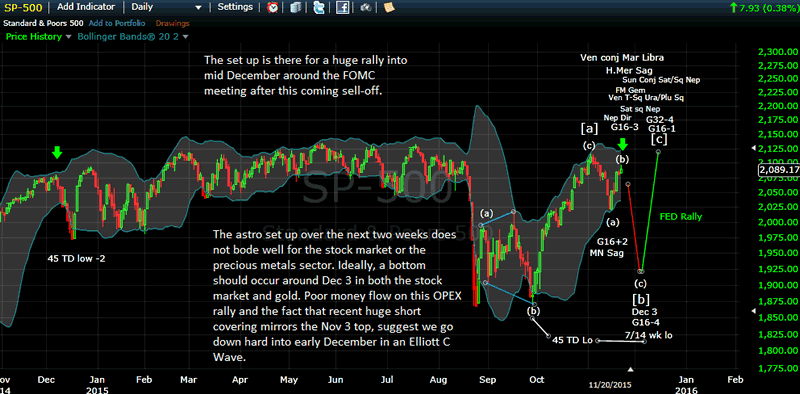Share chart via Twitter bird icon
800x394 pixels.
tap(319, 8)
